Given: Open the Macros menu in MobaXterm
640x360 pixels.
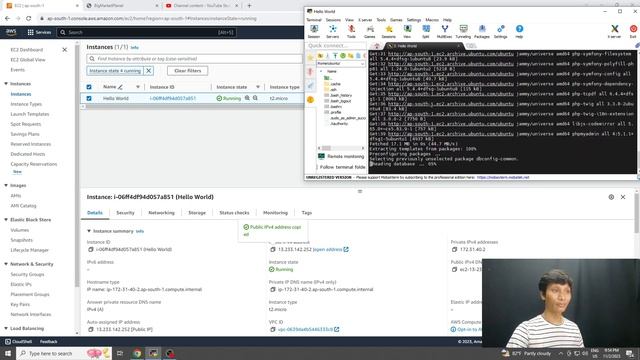Looking at the screenshot, I should coord(432,20).
